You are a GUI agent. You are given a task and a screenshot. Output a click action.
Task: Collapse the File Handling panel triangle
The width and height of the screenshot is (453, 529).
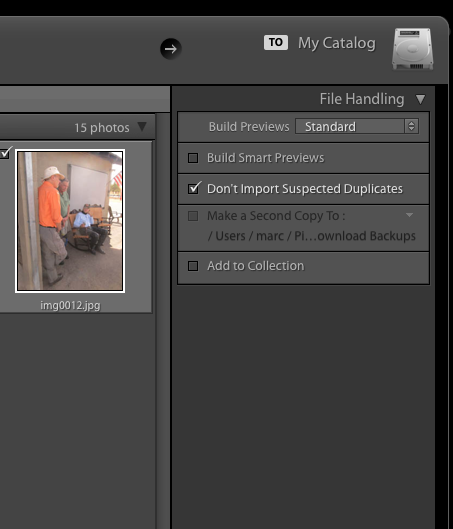tap(420, 99)
